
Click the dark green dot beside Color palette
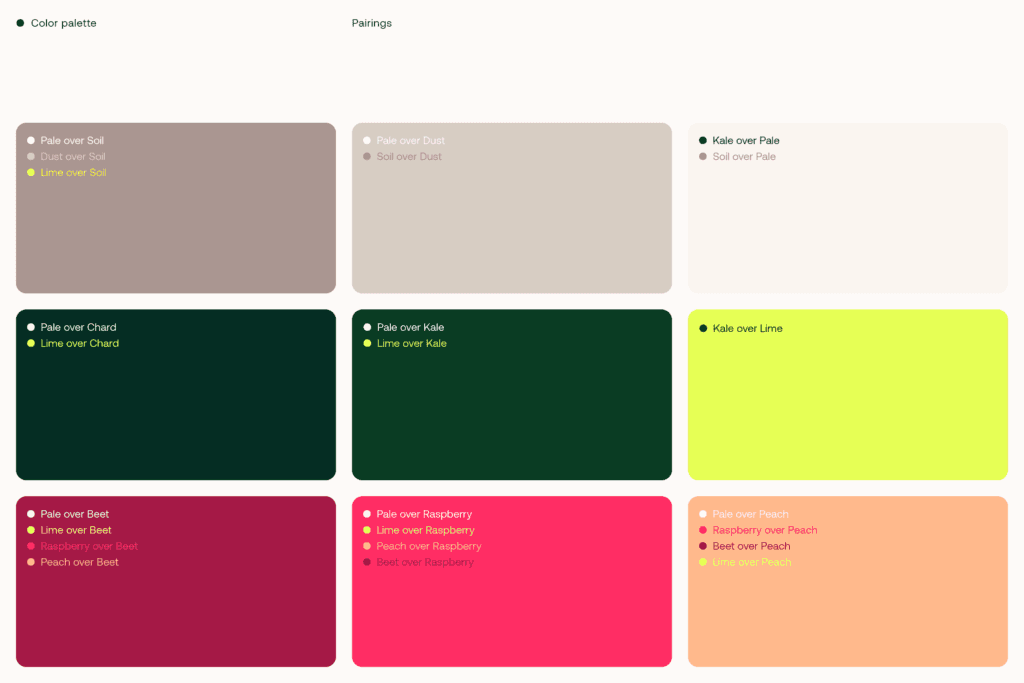click(20, 23)
